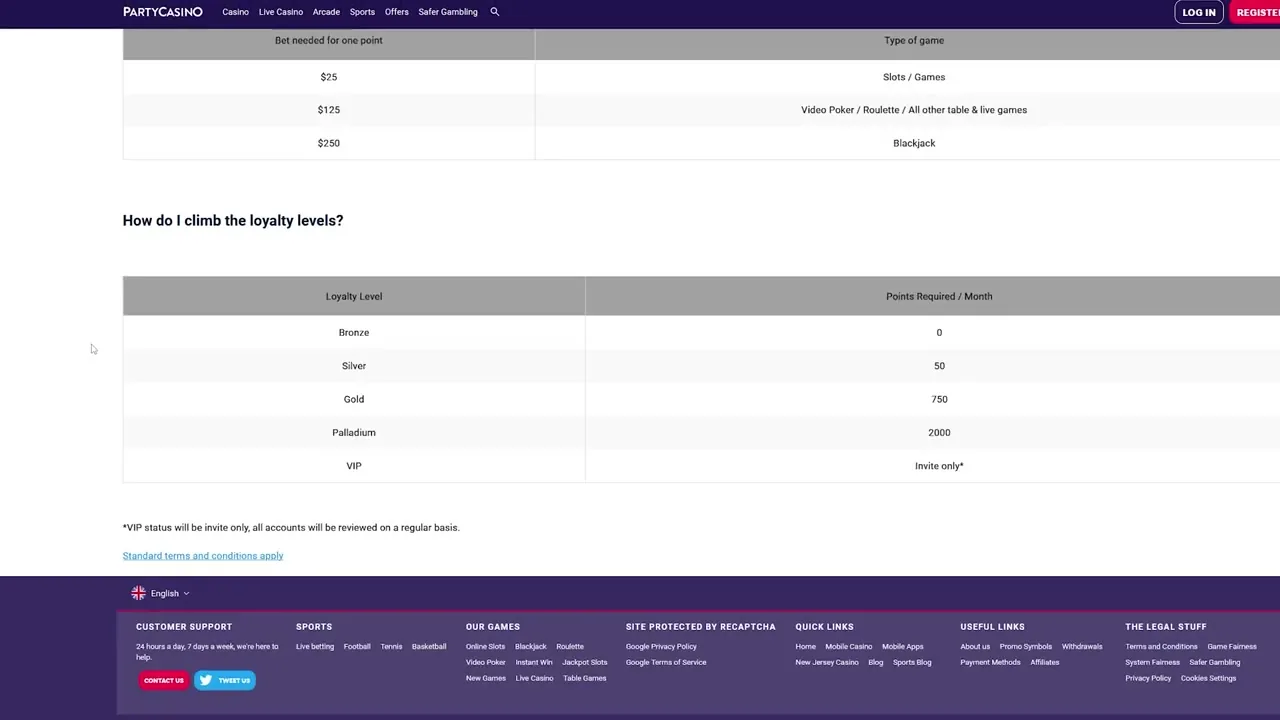Select the Bronze loyalty level cell
The image size is (1280, 720).
click(x=354, y=332)
